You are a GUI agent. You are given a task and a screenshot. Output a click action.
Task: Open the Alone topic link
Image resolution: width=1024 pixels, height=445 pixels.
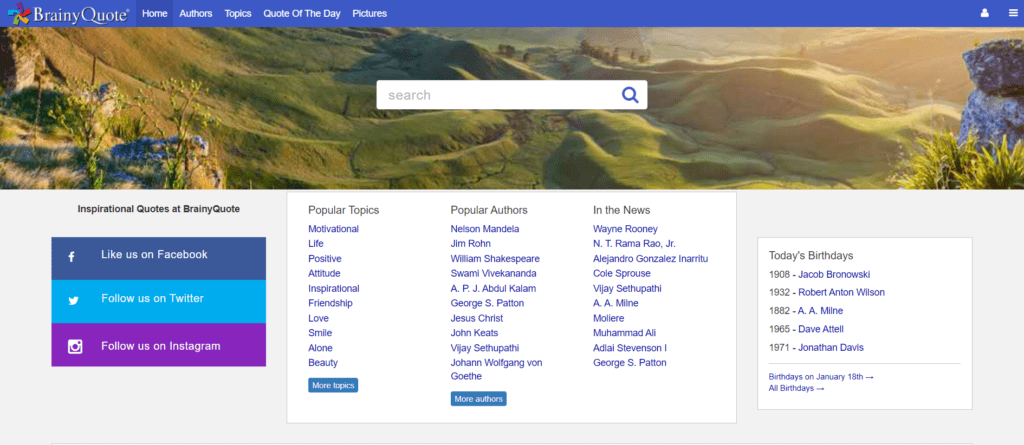(320, 348)
